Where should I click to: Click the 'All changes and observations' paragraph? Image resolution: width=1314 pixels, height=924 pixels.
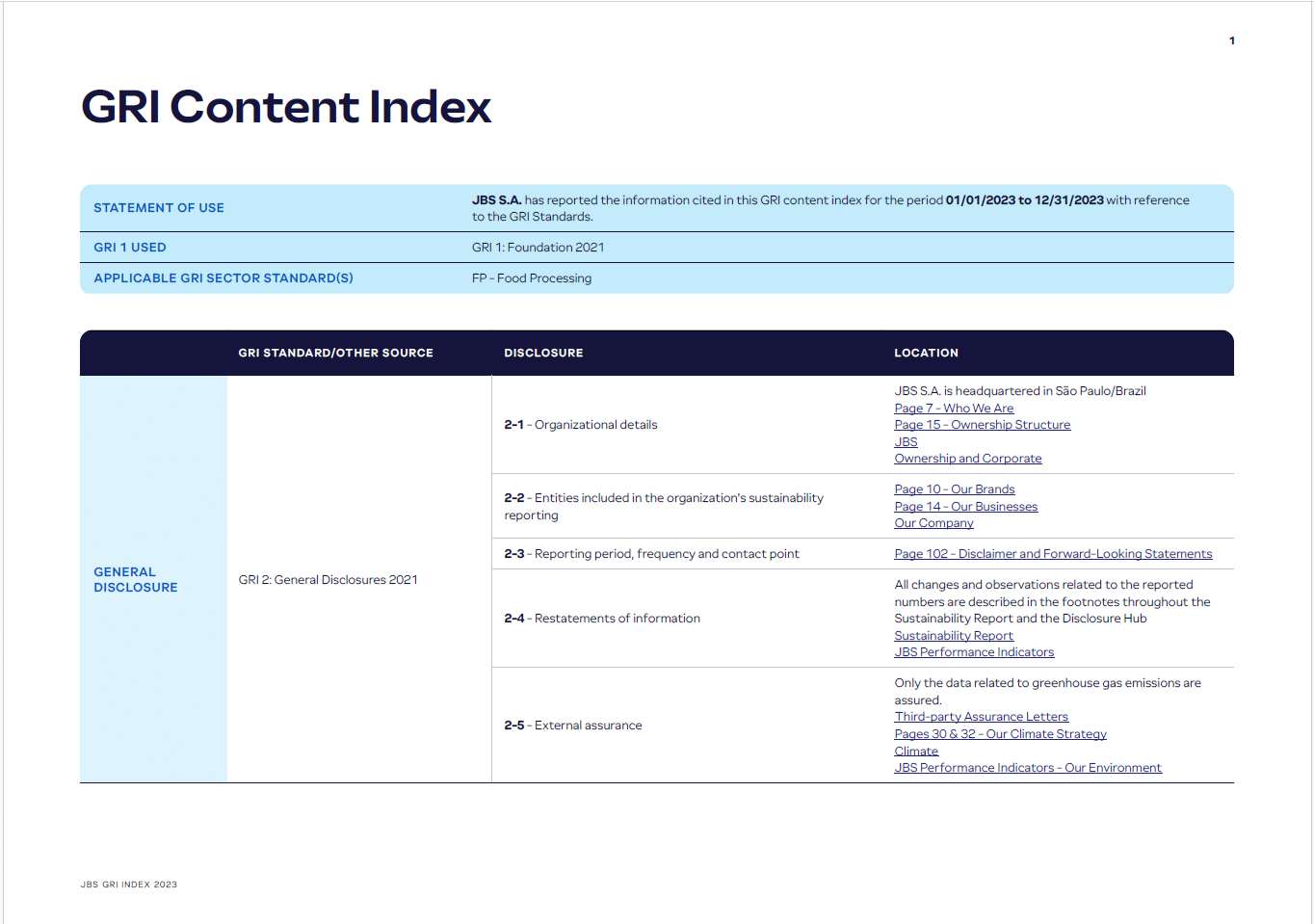(1052, 601)
